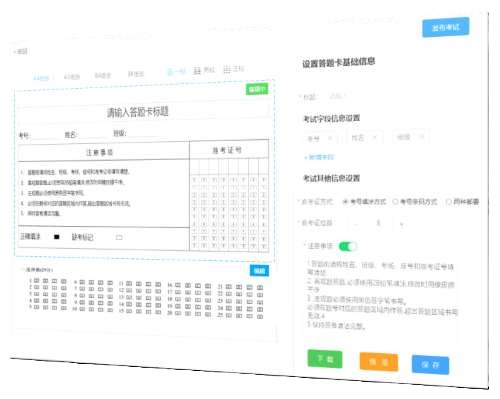Click the blue 发布考试 button
Screen dimensions: 500x399
click(x=446, y=27)
